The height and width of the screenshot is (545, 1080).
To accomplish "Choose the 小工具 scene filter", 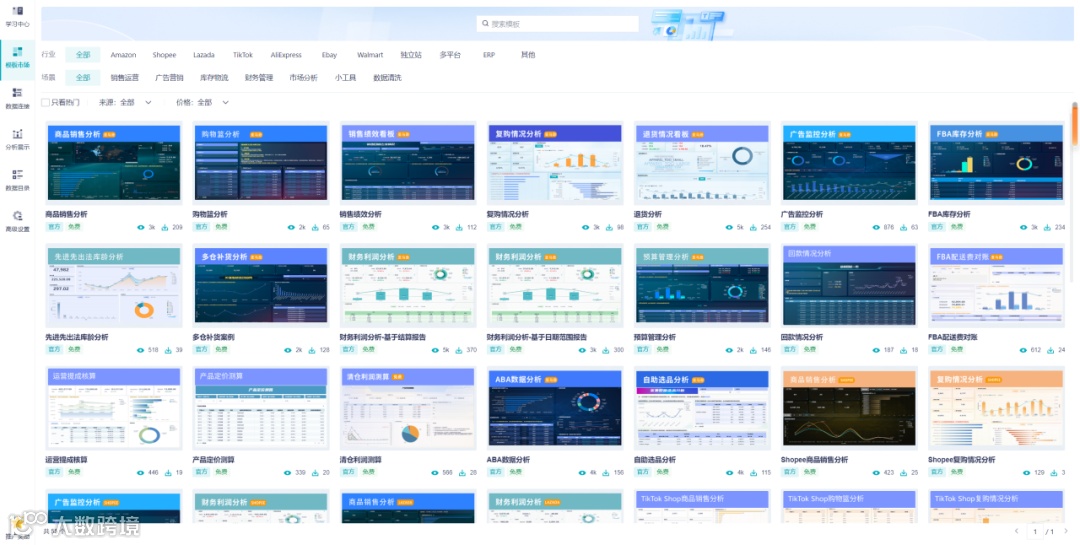I will pos(345,78).
